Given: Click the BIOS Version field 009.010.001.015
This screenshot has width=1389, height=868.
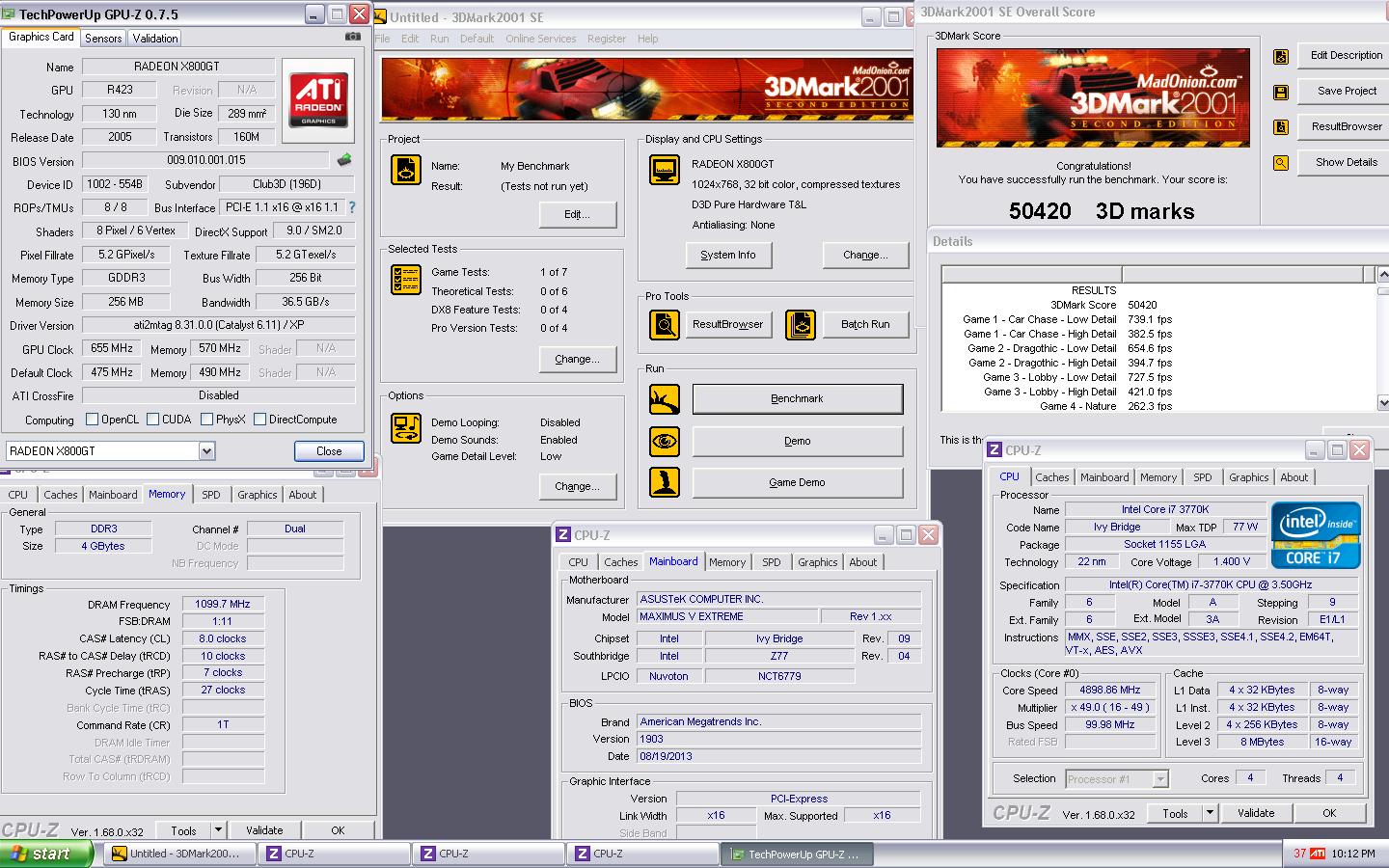Looking at the screenshot, I should pos(206,160).
